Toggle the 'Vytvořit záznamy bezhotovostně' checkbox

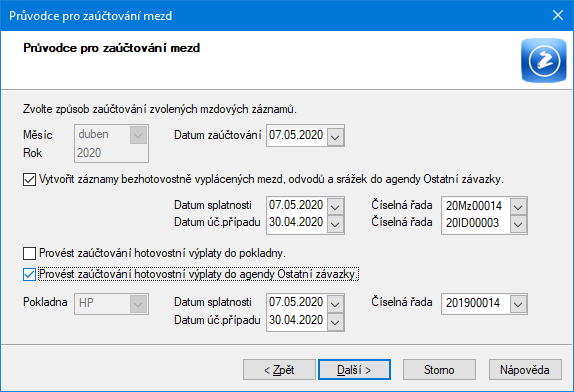(x=29, y=180)
